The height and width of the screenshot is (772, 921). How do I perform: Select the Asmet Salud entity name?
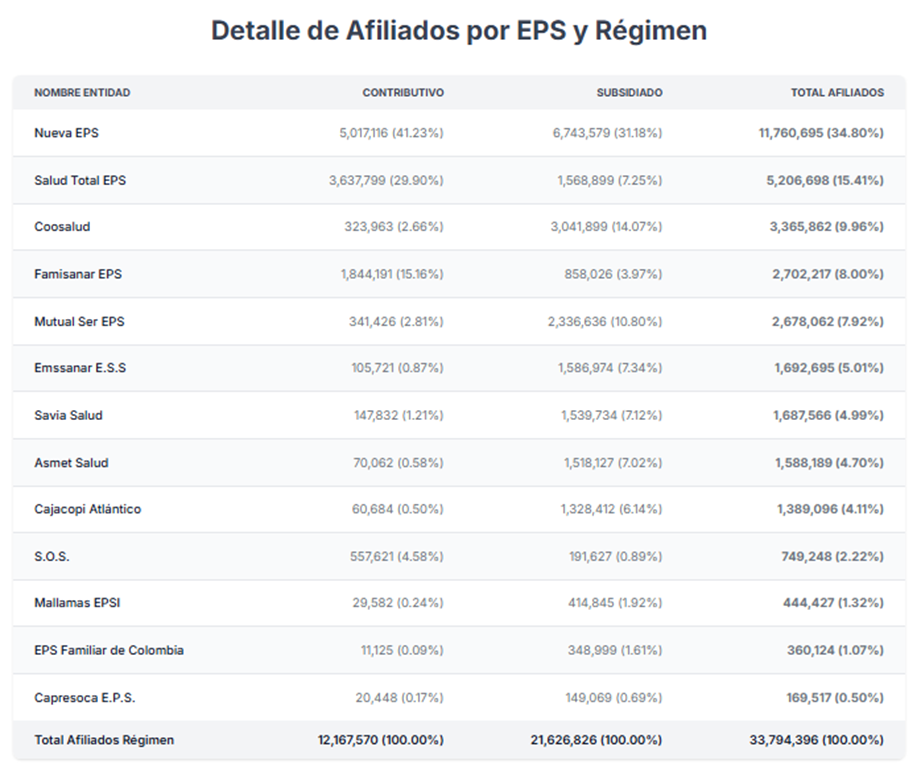tap(71, 463)
